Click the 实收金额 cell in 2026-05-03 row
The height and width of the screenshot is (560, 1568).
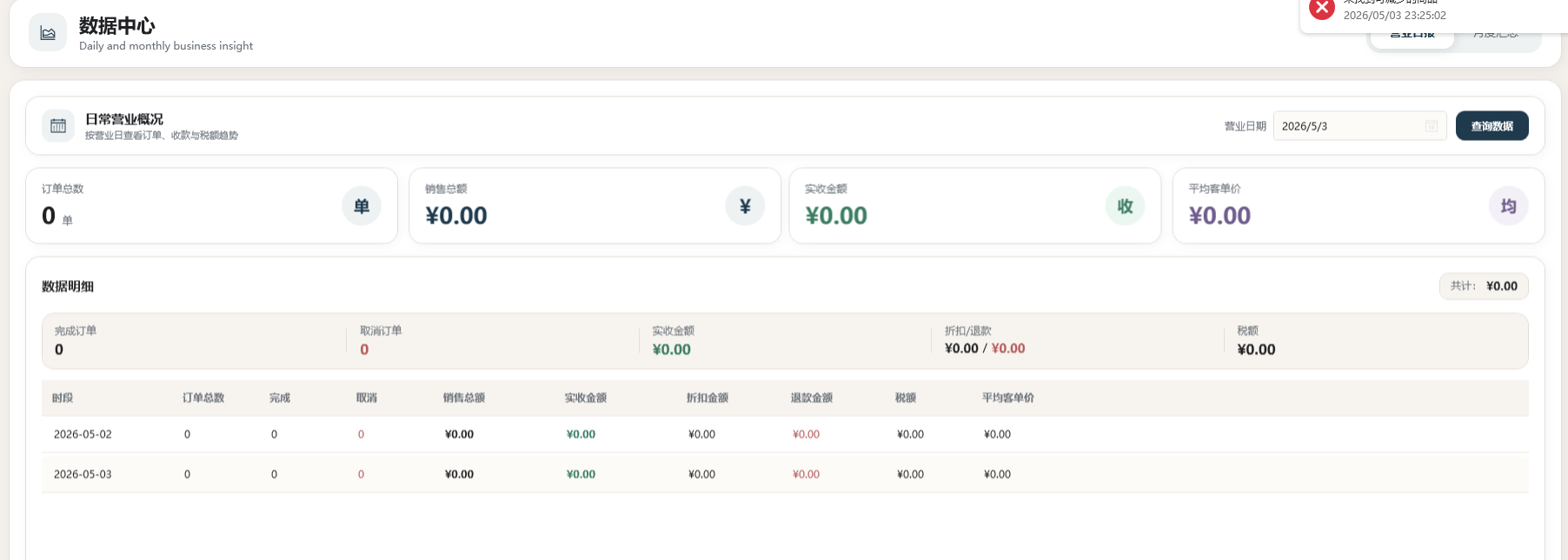581,475
